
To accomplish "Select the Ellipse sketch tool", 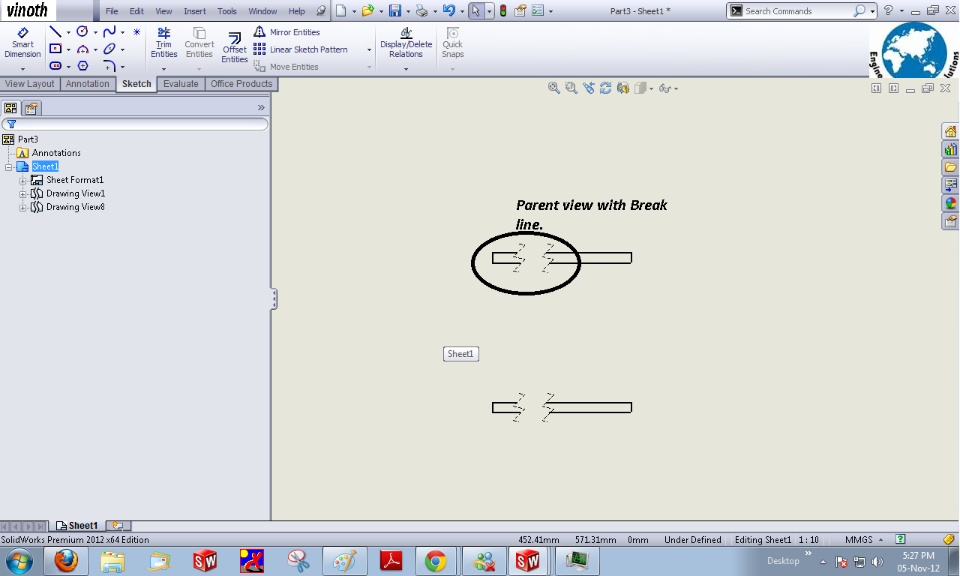I will pyautogui.click(x=110, y=49).
